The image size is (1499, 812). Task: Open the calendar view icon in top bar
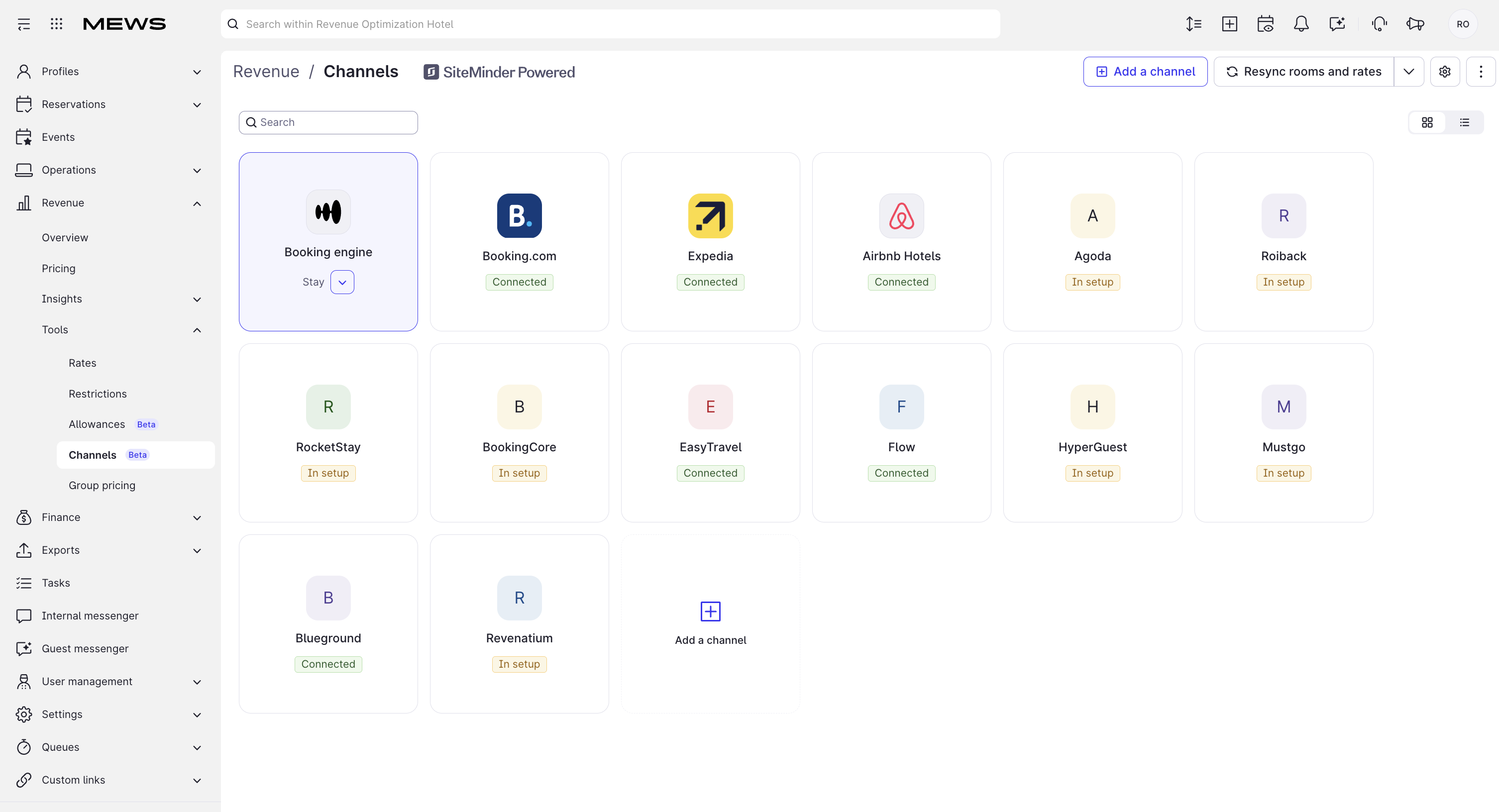pyautogui.click(x=1266, y=24)
